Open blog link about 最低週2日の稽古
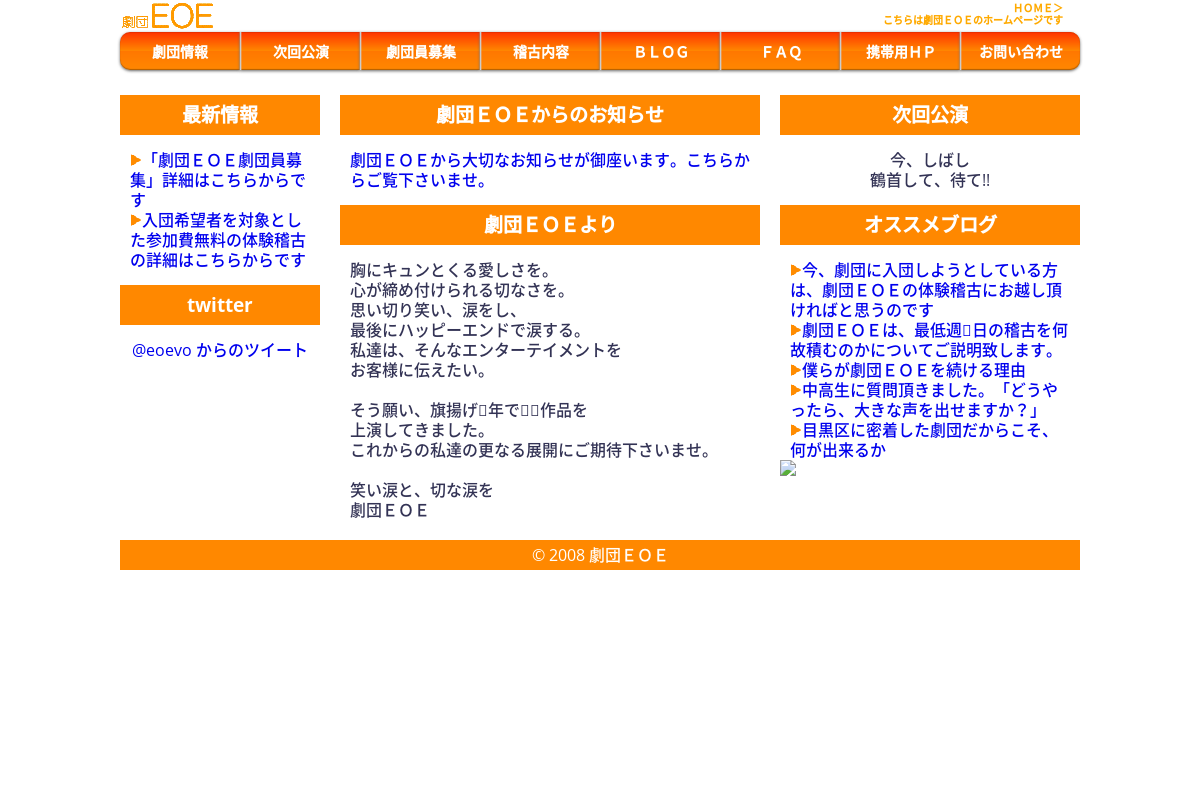1200x800 pixels. (x=929, y=340)
